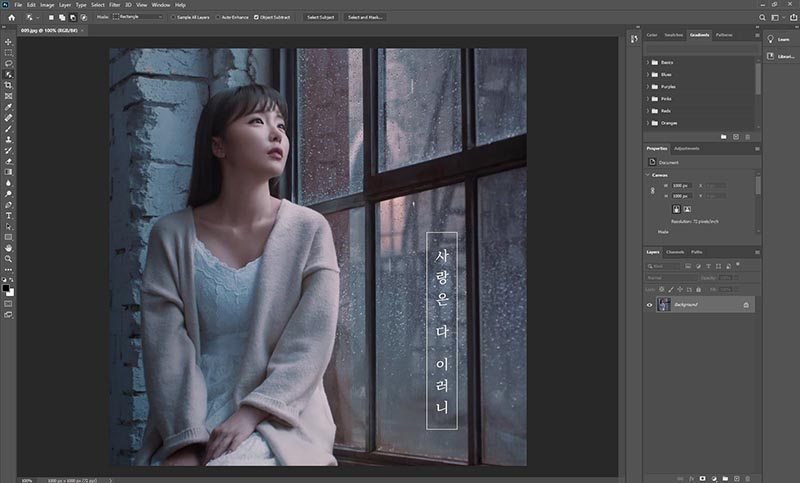Click the Select and Mask button

click(365, 17)
